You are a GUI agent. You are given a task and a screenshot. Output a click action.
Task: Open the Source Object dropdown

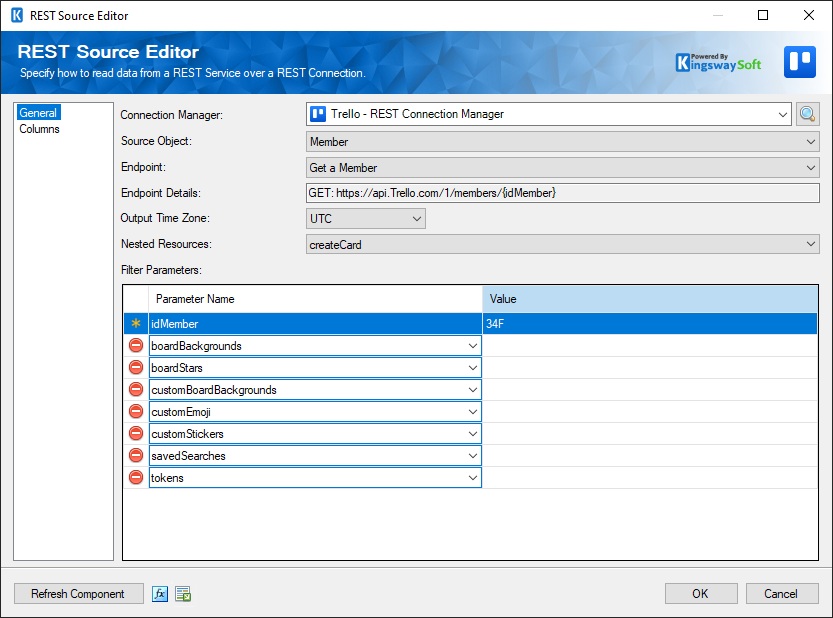(x=811, y=142)
